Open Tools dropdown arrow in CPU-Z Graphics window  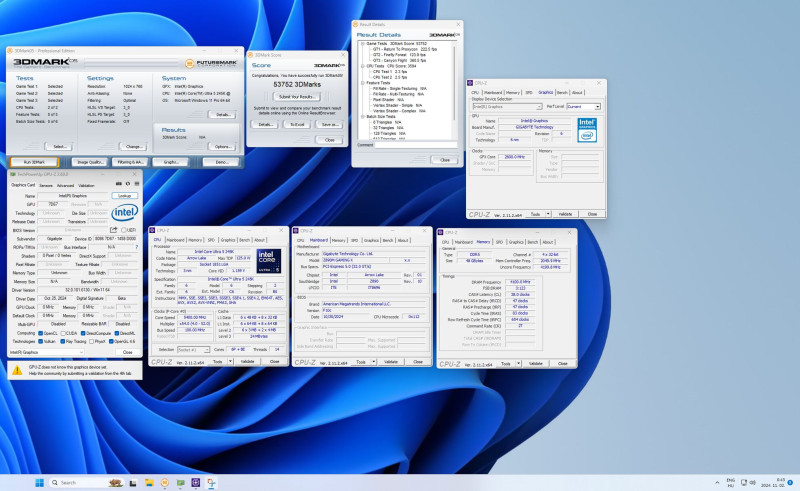coord(548,214)
